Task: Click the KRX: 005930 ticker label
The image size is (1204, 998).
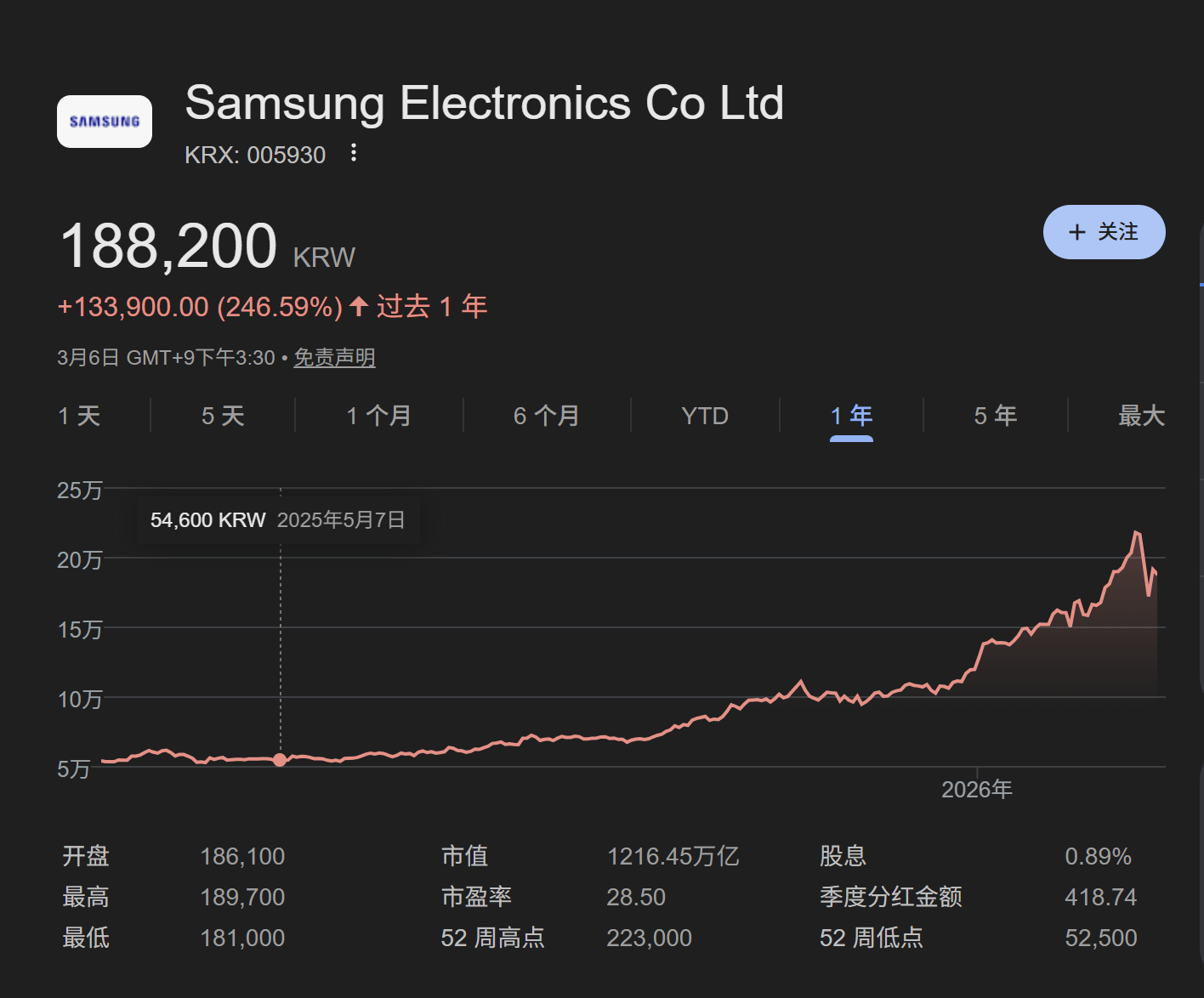Action: pyautogui.click(x=254, y=155)
